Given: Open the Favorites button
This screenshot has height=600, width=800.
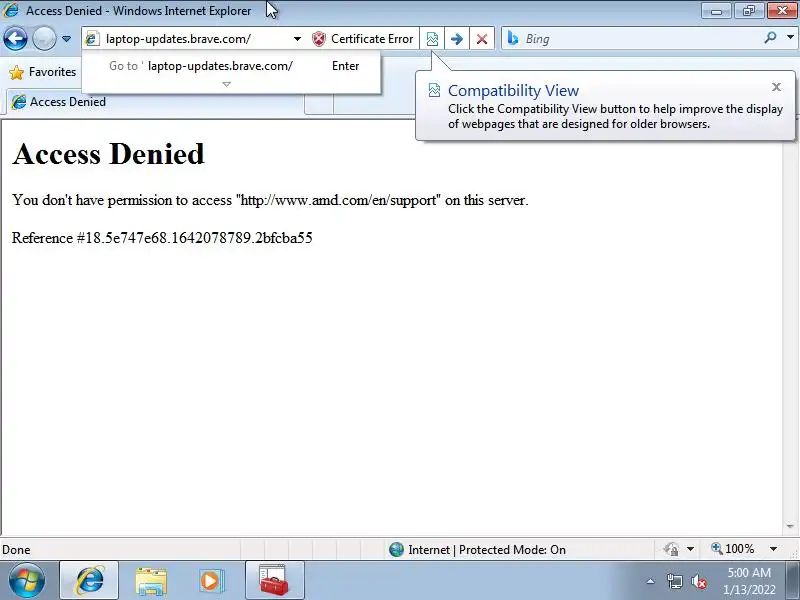Looking at the screenshot, I should pyautogui.click(x=43, y=72).
